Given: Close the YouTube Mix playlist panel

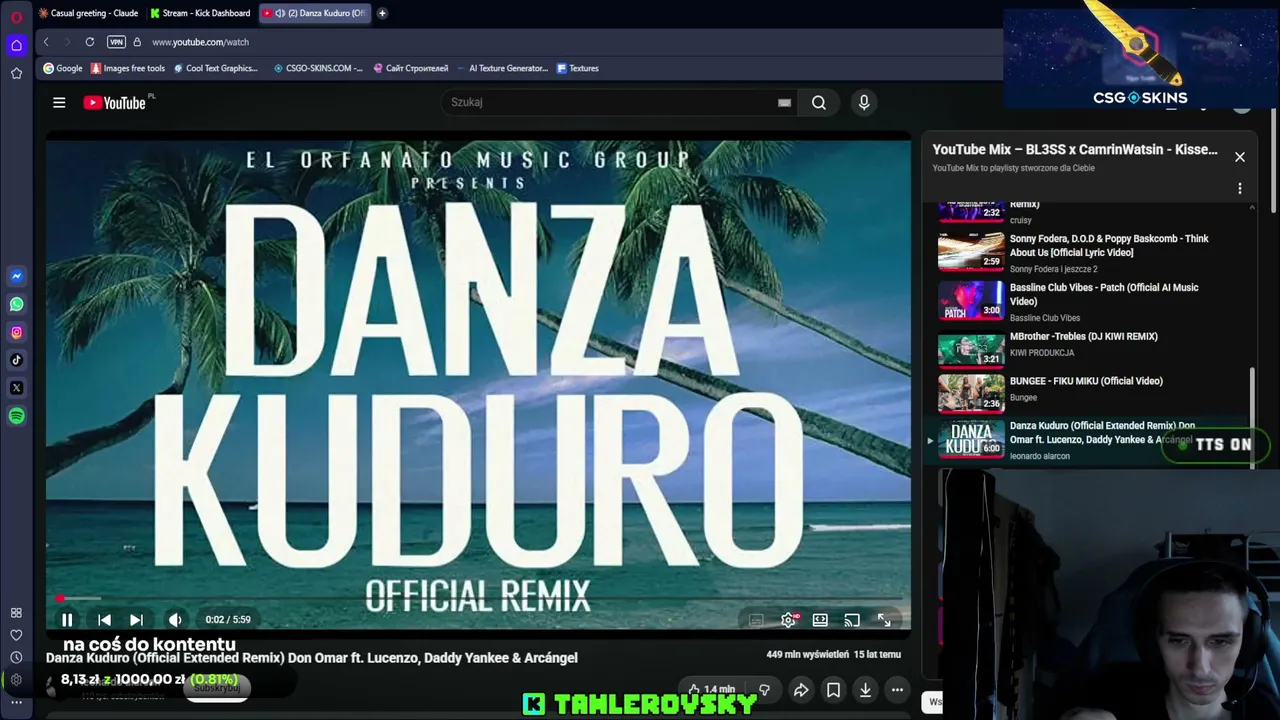Looking at the screenshot, I should pyautogui.click(x=1240, y=157).
